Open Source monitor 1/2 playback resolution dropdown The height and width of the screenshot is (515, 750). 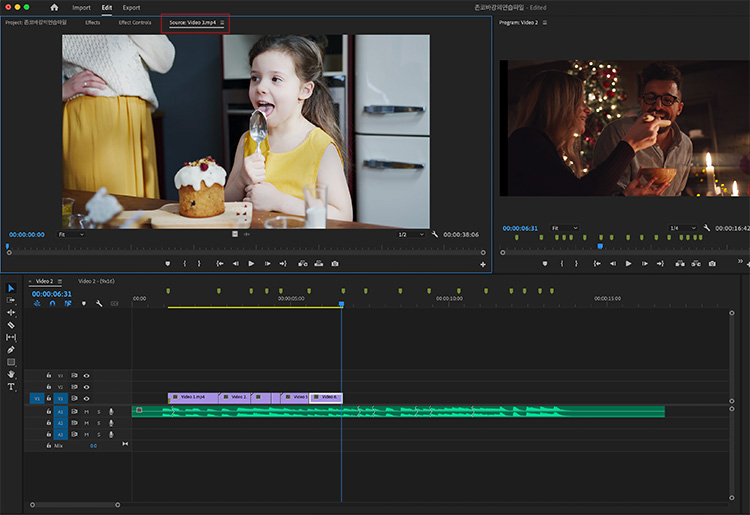click(x=409, y=234)
